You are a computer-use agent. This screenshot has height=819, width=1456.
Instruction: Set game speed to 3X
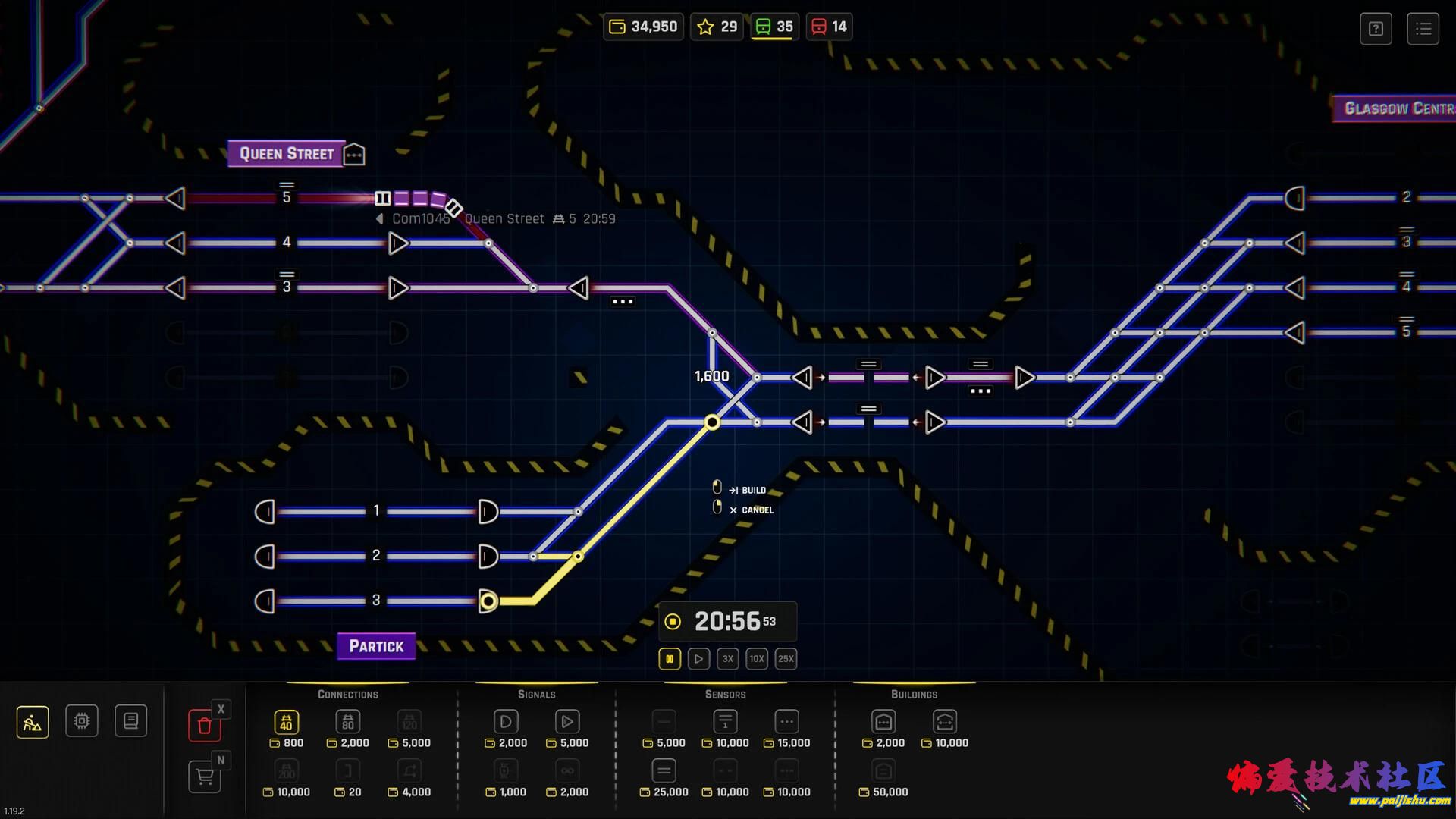(727, 659)
